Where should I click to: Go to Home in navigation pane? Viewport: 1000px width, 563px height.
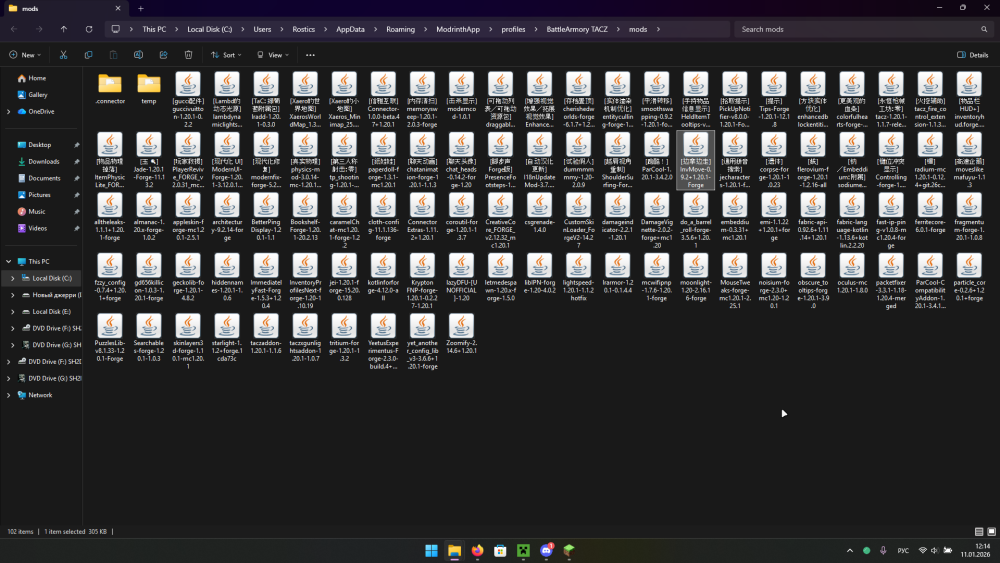pos(37,78)
